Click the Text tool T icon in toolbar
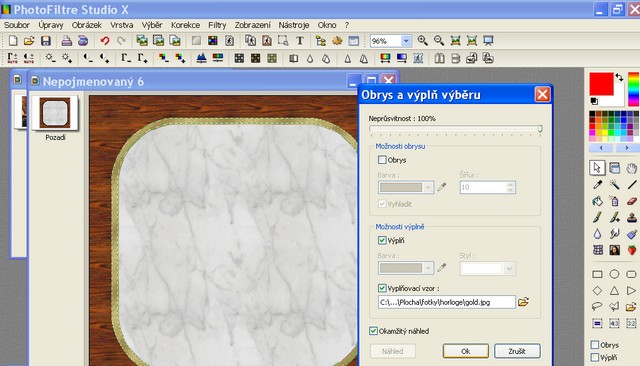Viewport: 640px width, 366px height. (300, 41)
